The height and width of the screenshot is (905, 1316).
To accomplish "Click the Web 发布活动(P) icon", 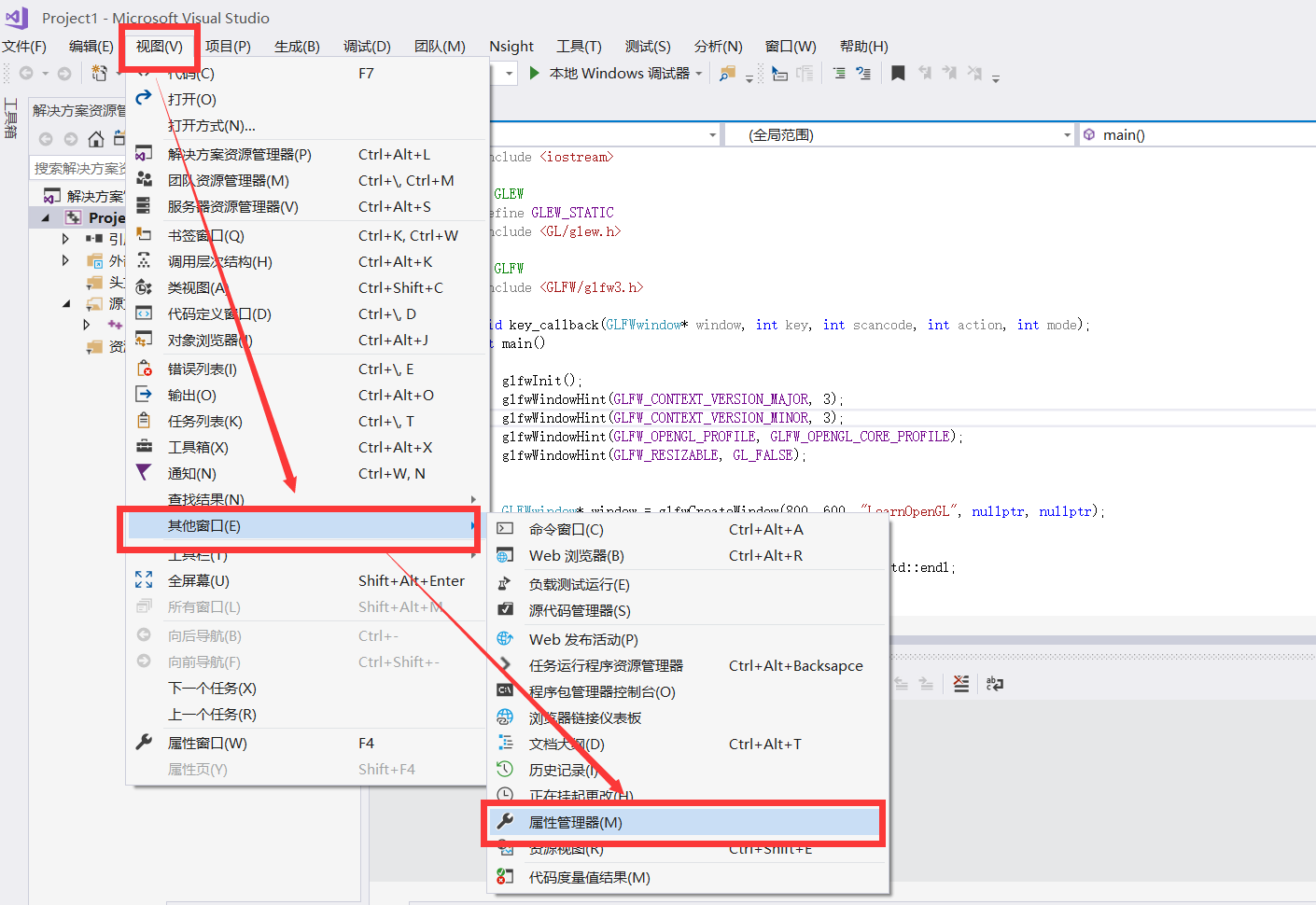I will [x=505, y=638].
